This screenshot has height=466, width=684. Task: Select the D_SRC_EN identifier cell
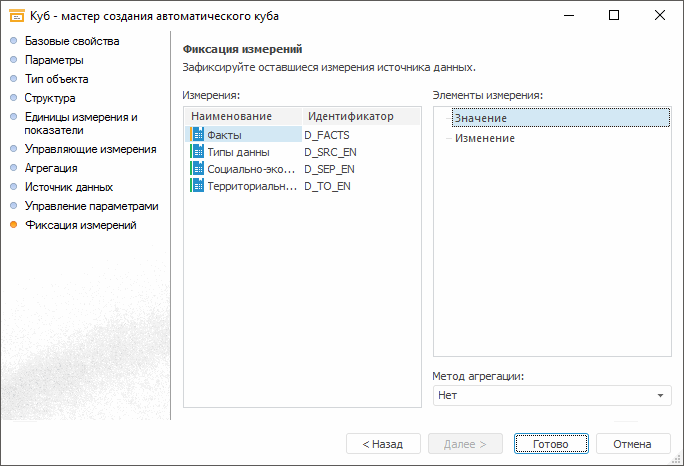pyautogui.click(x=330, y=152)
